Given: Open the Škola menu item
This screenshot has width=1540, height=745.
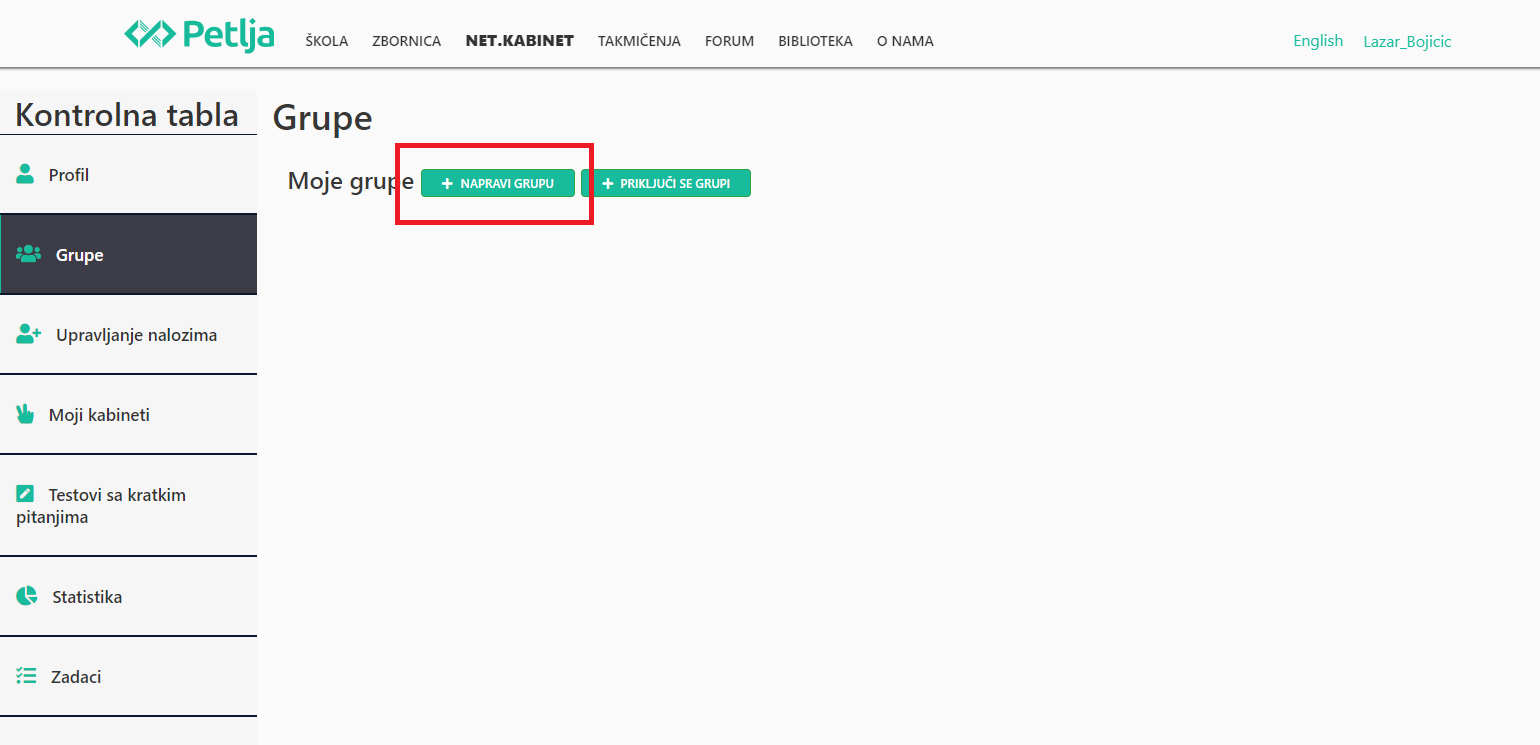Looking at the screenshot, I should [x=327, y=41].
